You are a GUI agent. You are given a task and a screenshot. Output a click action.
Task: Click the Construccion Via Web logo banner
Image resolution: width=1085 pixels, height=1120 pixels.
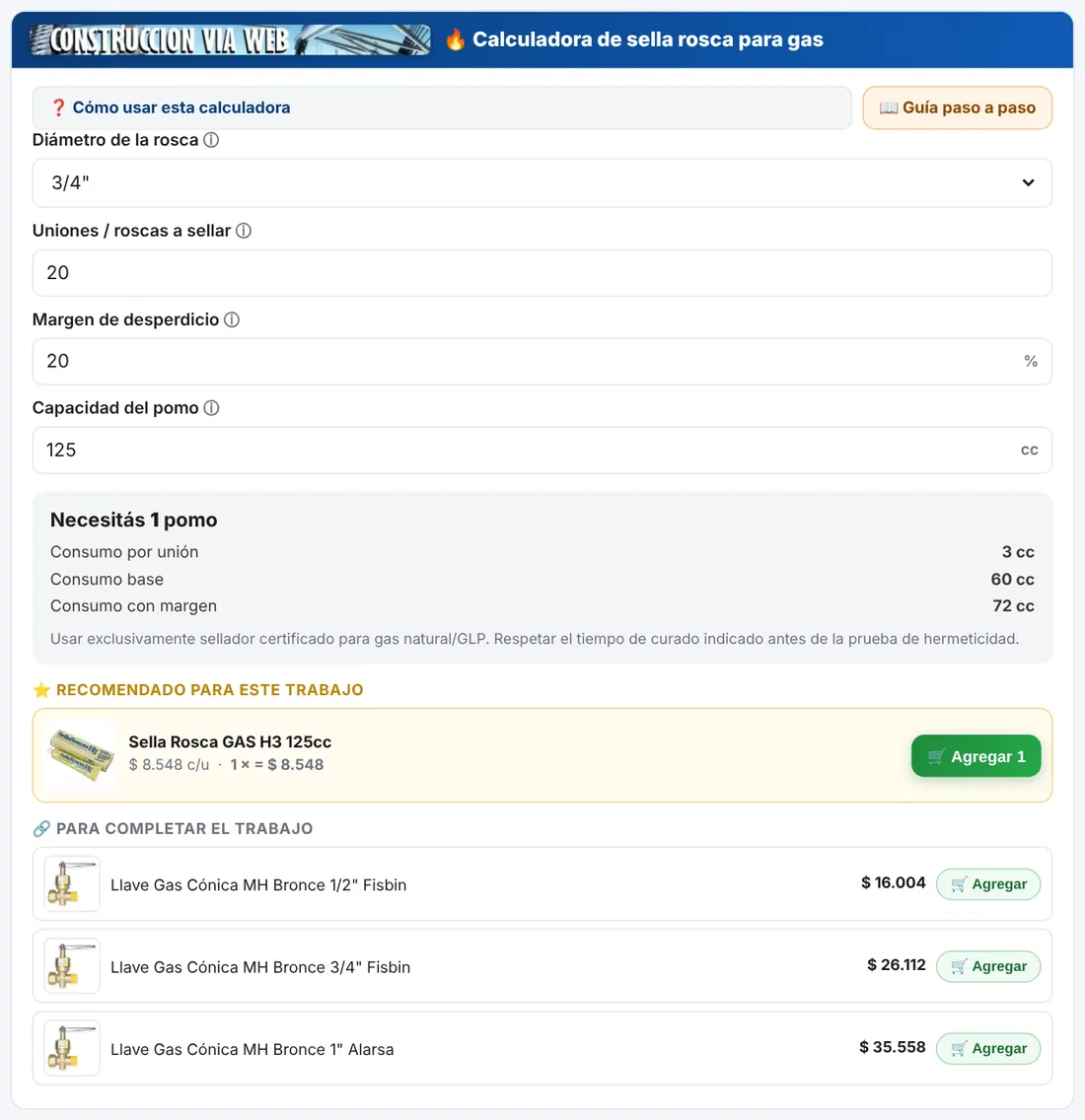point(230,40)
